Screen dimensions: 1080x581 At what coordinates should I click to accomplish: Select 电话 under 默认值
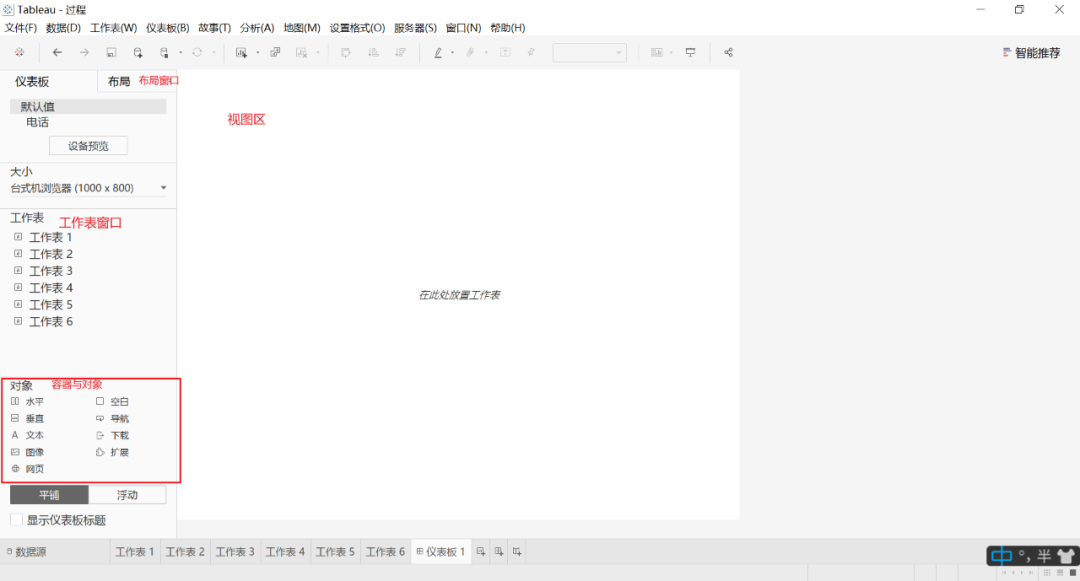[x=38, y=122]
